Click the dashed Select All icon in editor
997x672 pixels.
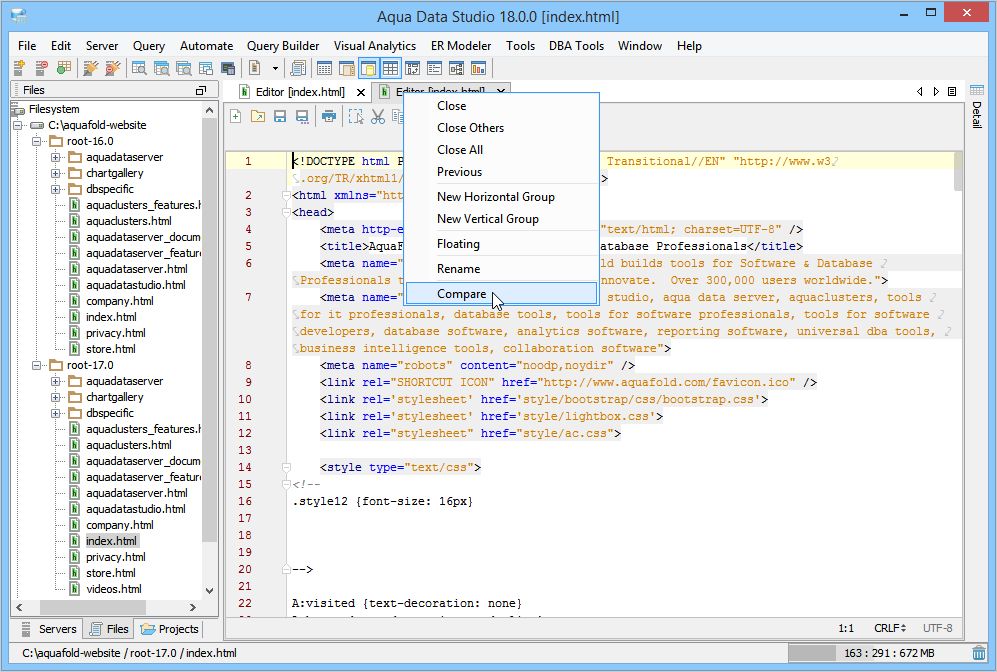(x=356, y=116)
